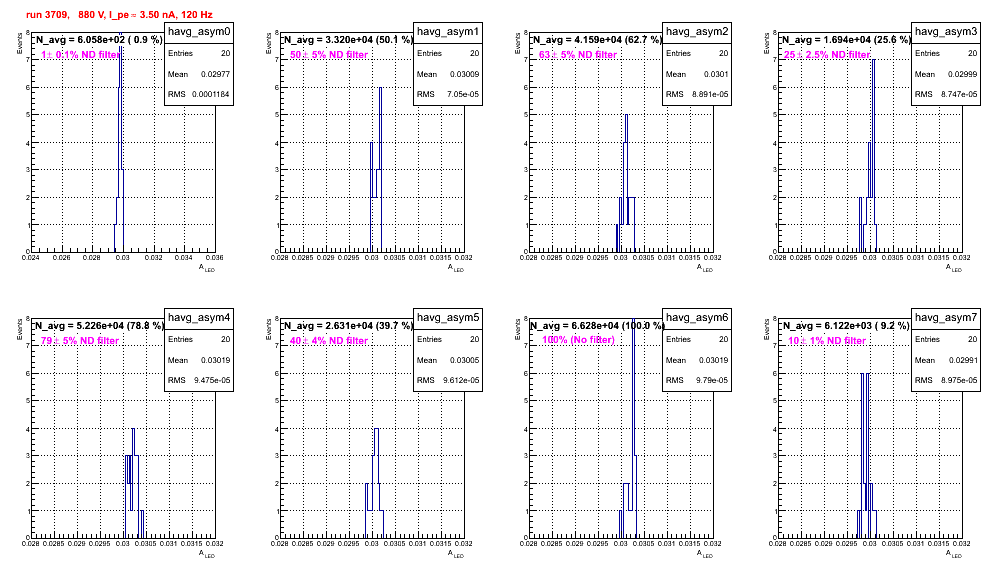Click the histogram peak in havg_asym2 plot

pyautogui.click(x=626, y=116)
